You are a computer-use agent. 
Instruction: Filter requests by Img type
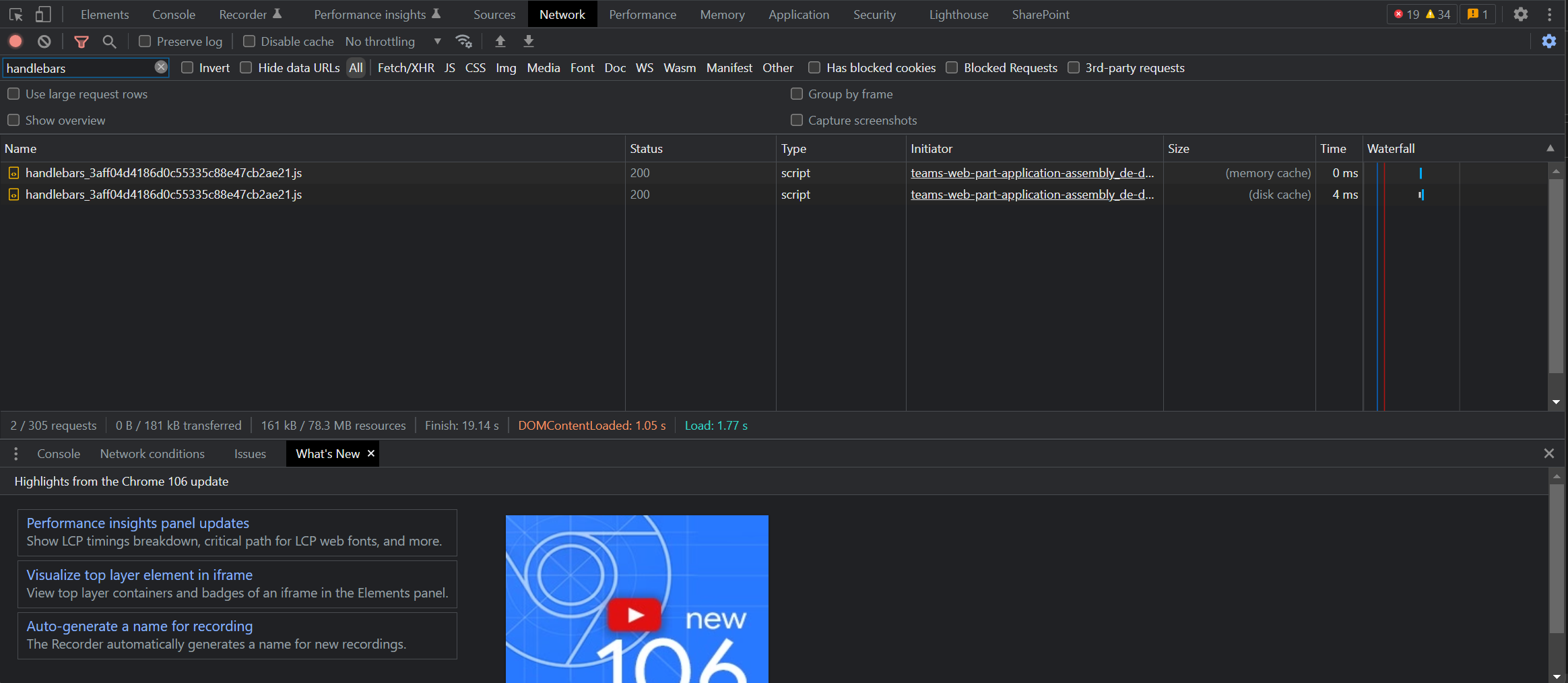pyautogui.click(x=506, y=68)
